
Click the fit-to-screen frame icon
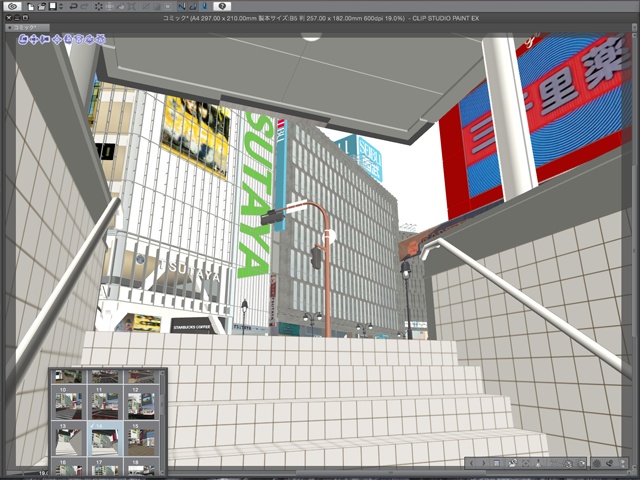(x=132, y=6)
